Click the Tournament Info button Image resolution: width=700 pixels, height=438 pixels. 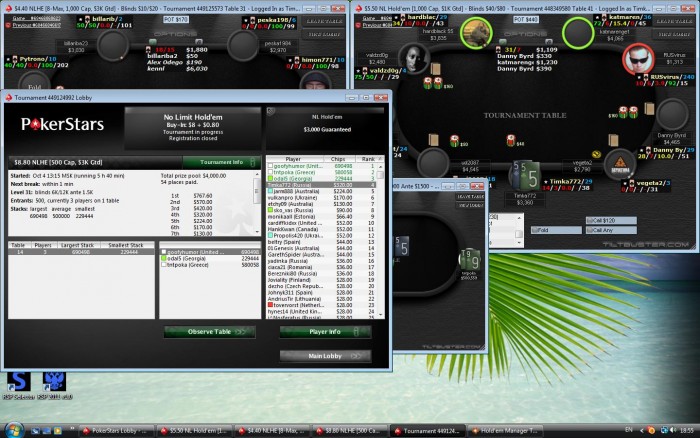221,162
